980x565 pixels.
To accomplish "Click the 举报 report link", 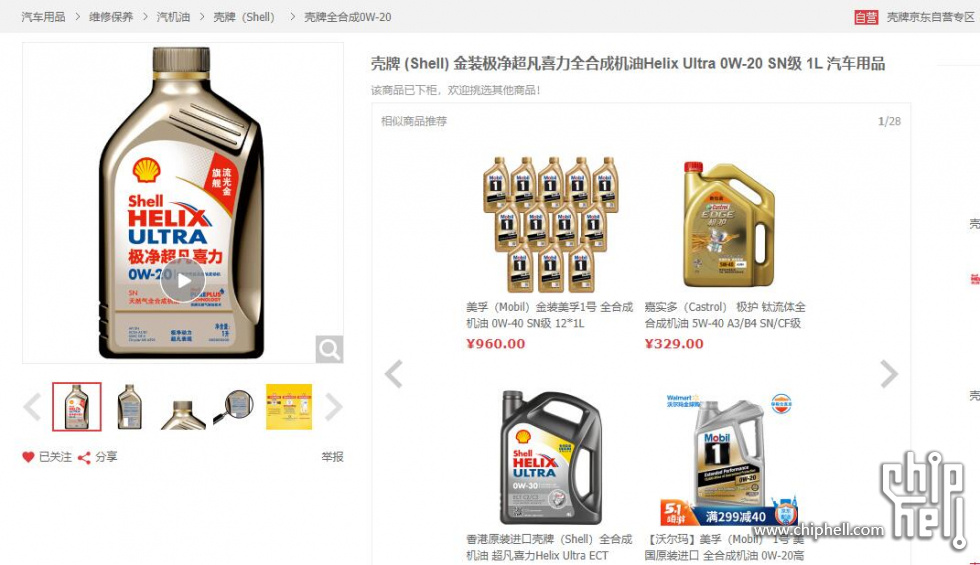I will tap(332, 457).
